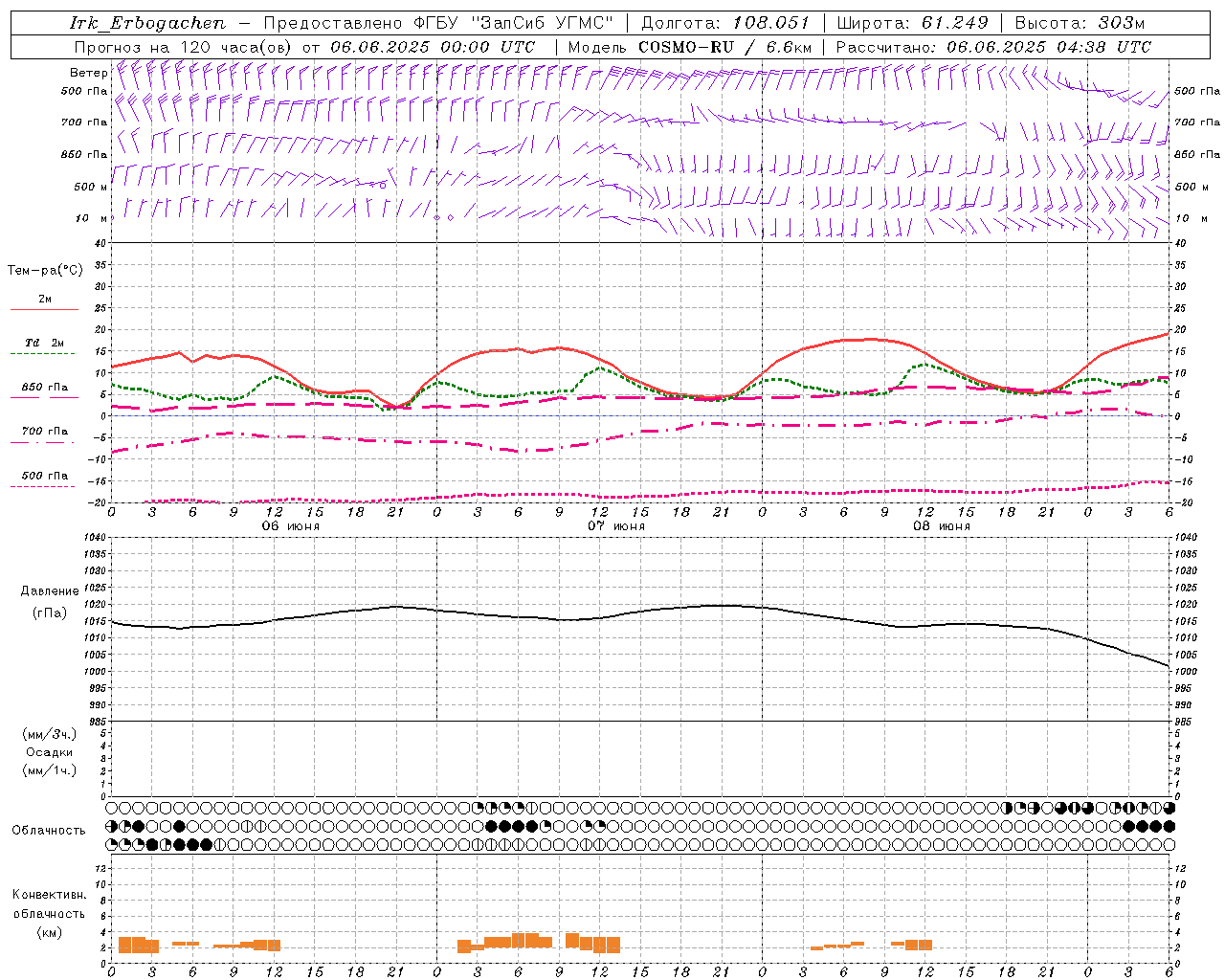Click the 'Рассчитано: 06.06.2025 04:38 UTC' timestamp

[993, 47]
